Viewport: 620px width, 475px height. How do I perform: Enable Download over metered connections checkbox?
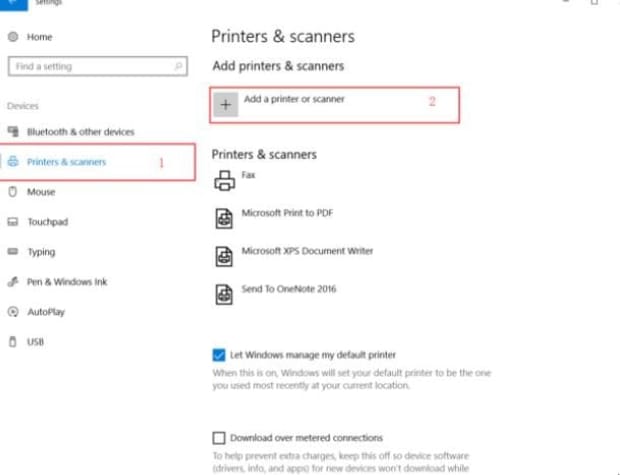[x=219, y=438]
